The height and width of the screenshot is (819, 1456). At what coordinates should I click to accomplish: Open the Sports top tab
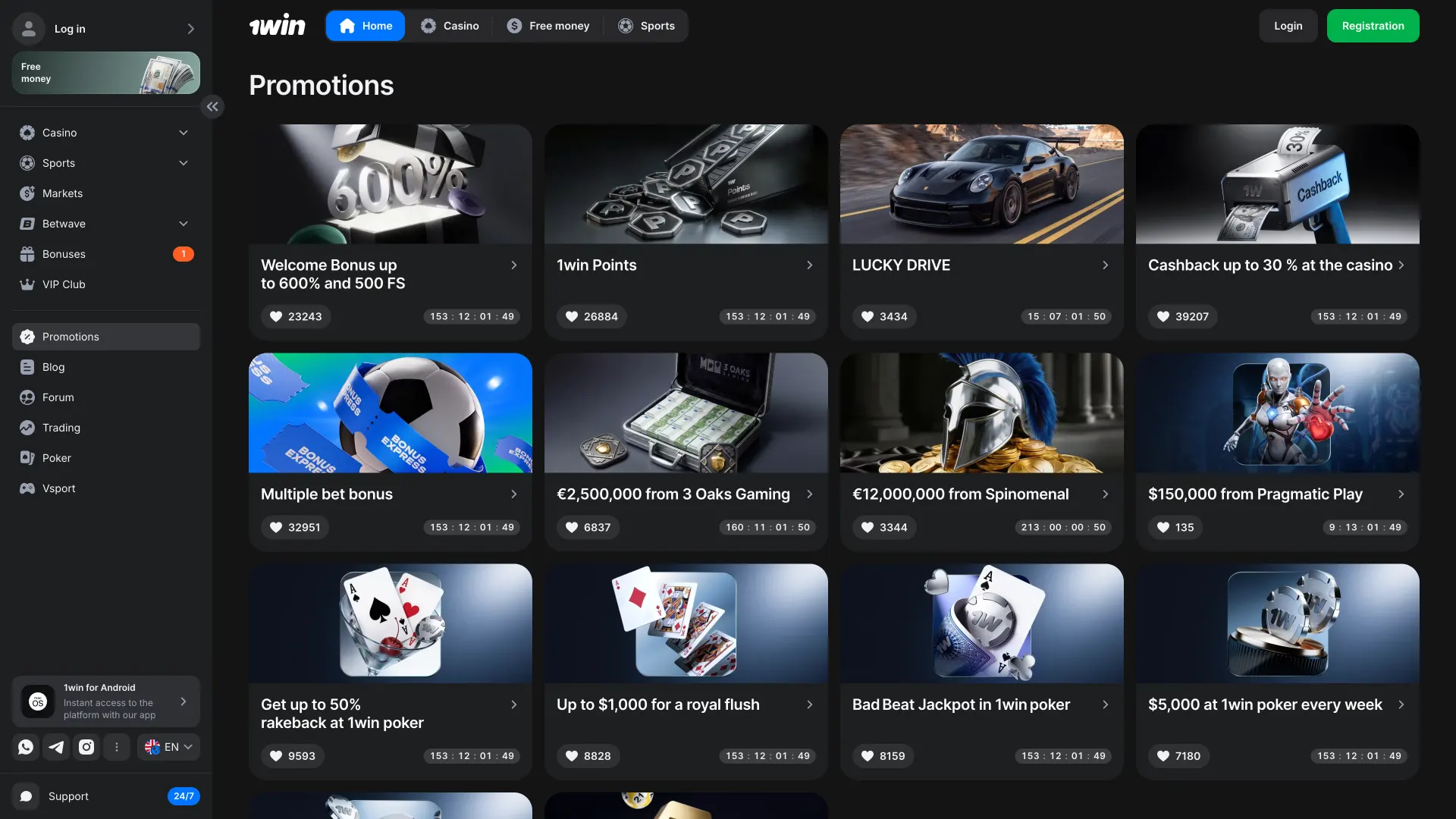pyautogui.click(x=646, y=26)
